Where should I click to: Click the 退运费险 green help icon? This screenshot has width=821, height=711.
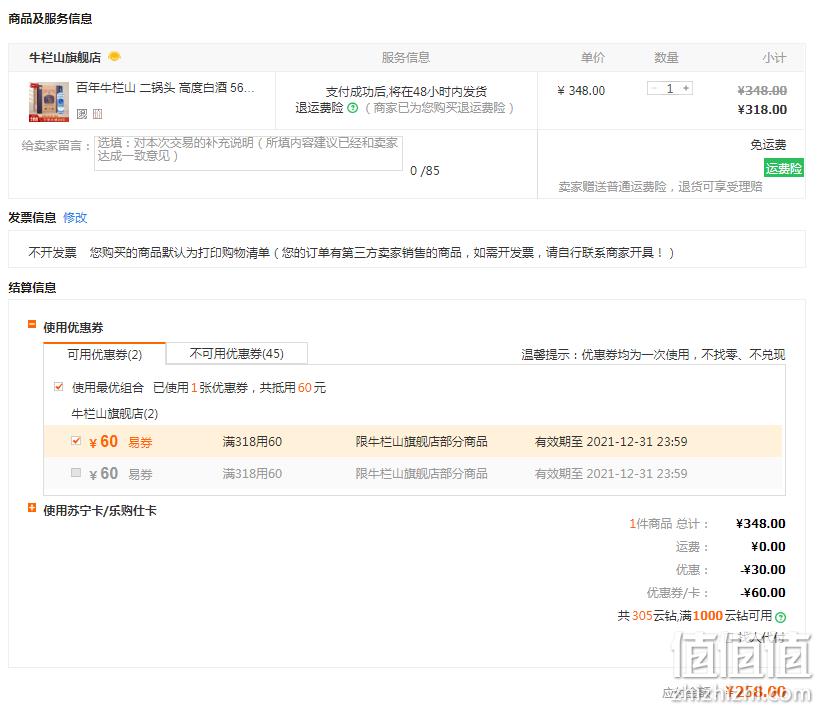[353, 108]
